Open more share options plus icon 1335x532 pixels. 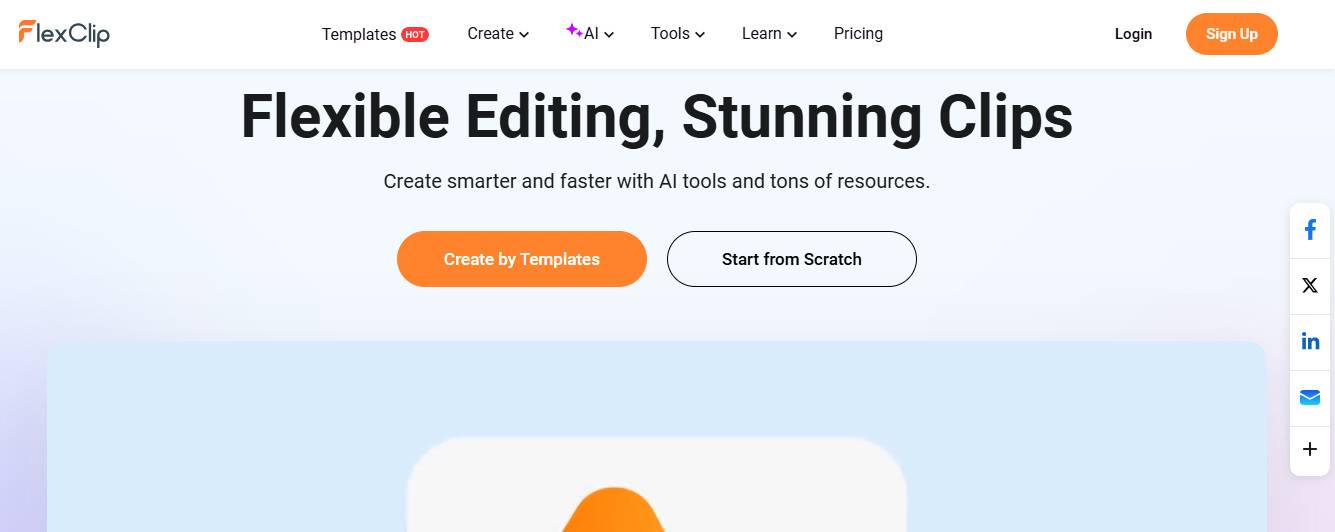(x=1310, y=449)
